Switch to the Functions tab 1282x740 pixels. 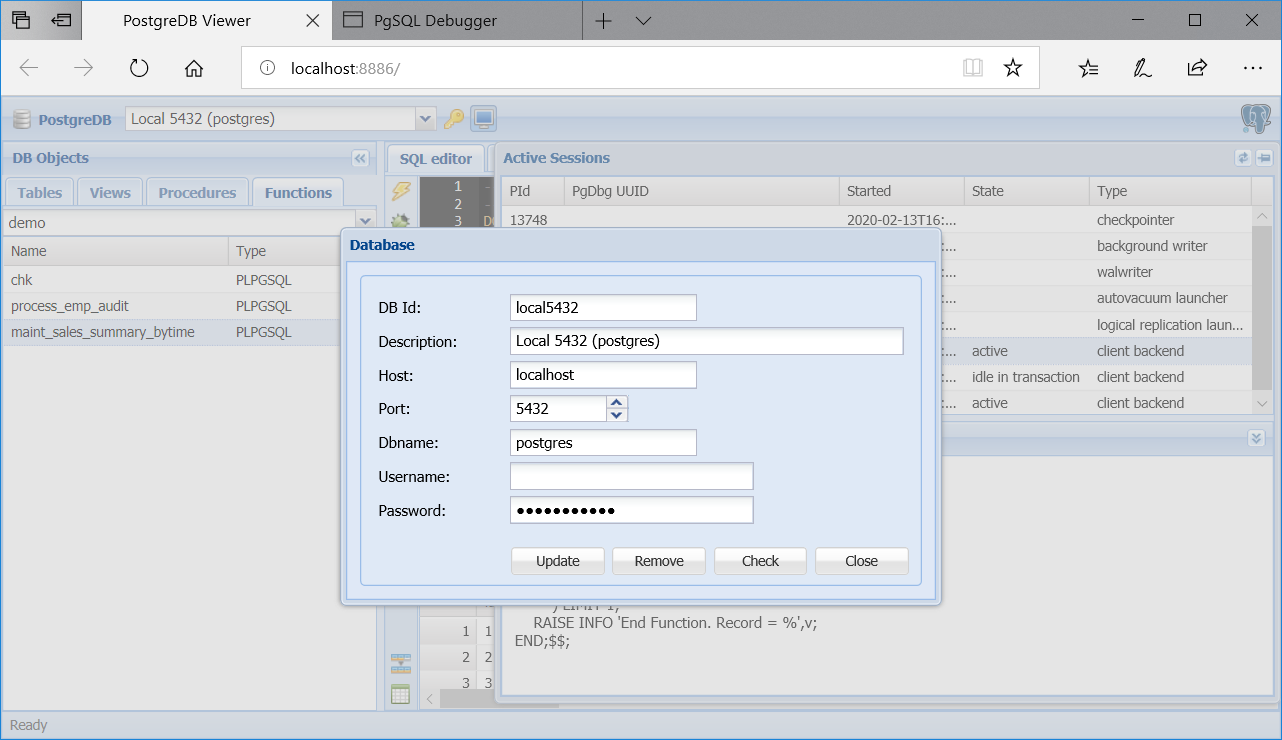click(298, 193)
